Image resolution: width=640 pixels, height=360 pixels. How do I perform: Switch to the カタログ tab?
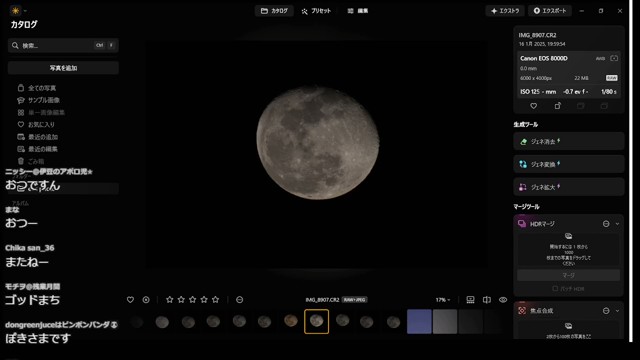pyautogui.click(x=274, y=11)
